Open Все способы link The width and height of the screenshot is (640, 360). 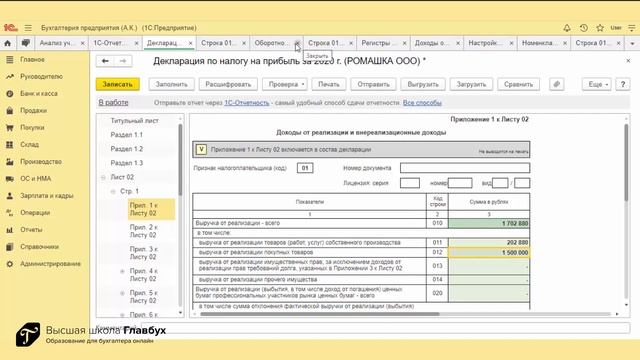[422, 103]
